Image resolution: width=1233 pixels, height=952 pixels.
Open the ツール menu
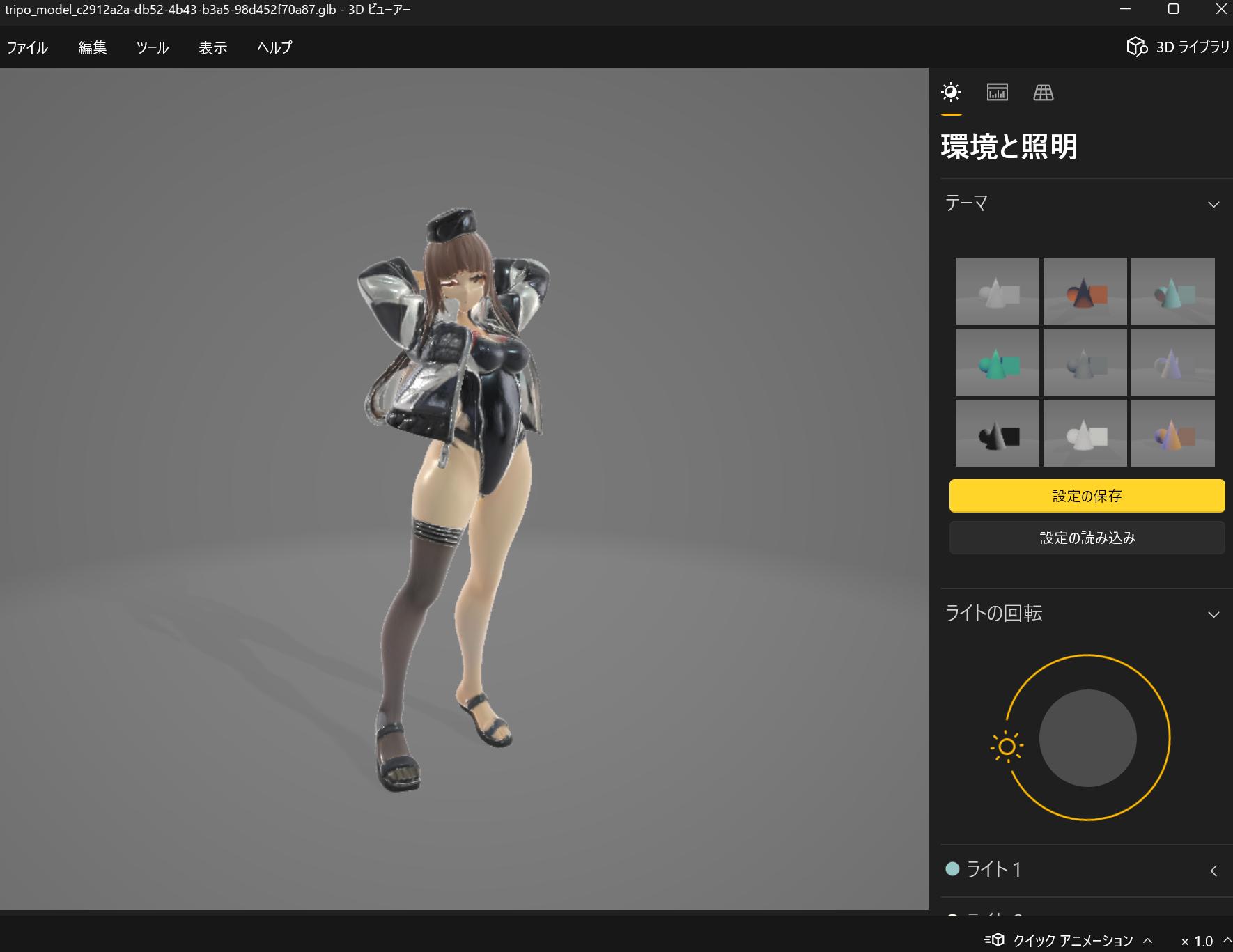click(153, 47)
